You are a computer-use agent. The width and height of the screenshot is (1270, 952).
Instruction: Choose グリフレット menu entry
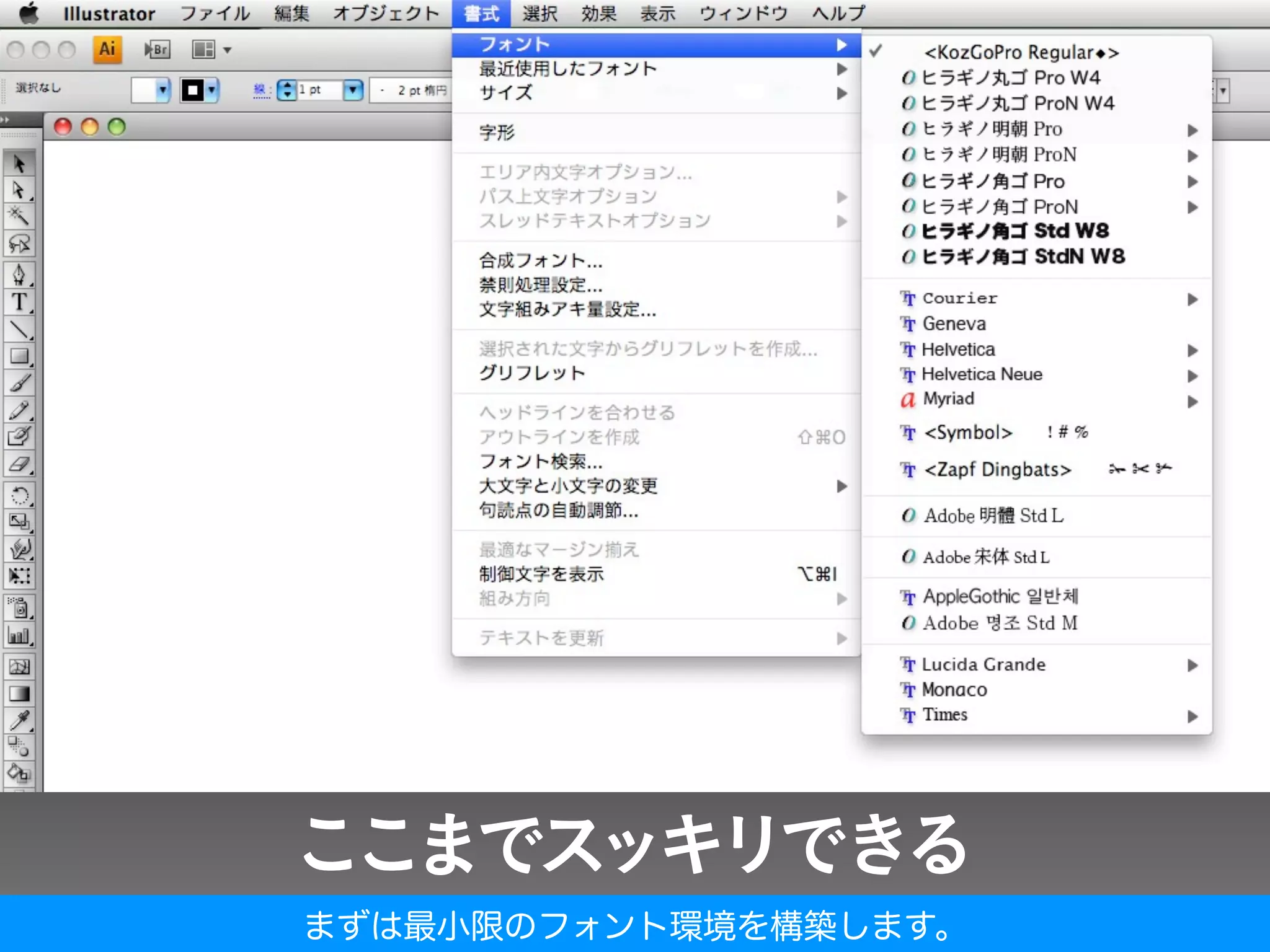point(657,373)
